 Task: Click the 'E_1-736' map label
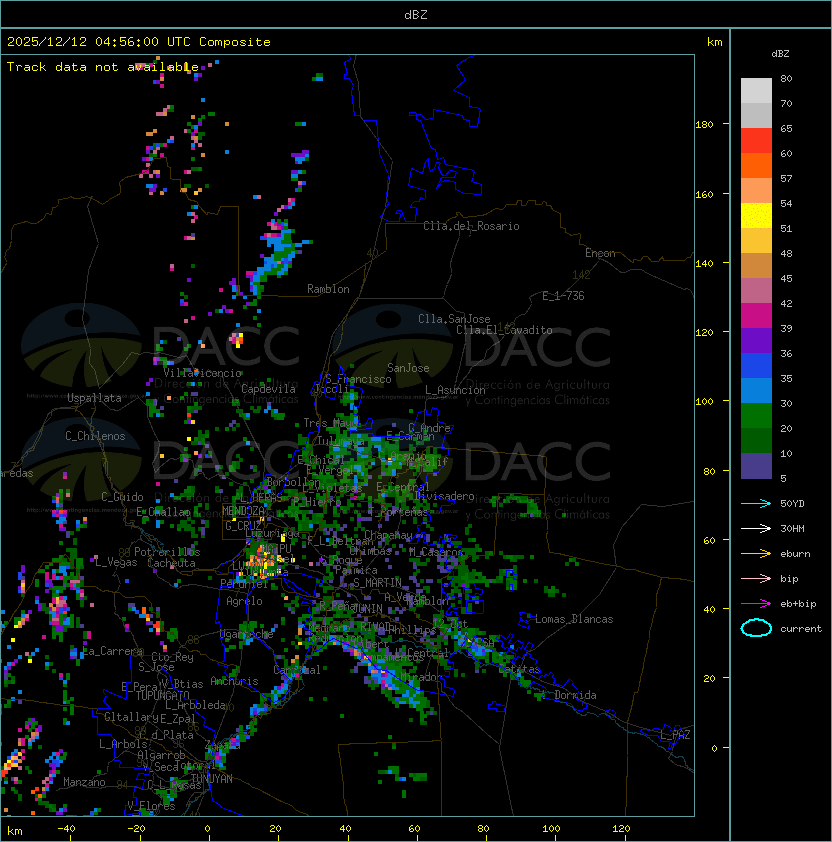click(x=563, y=296)
